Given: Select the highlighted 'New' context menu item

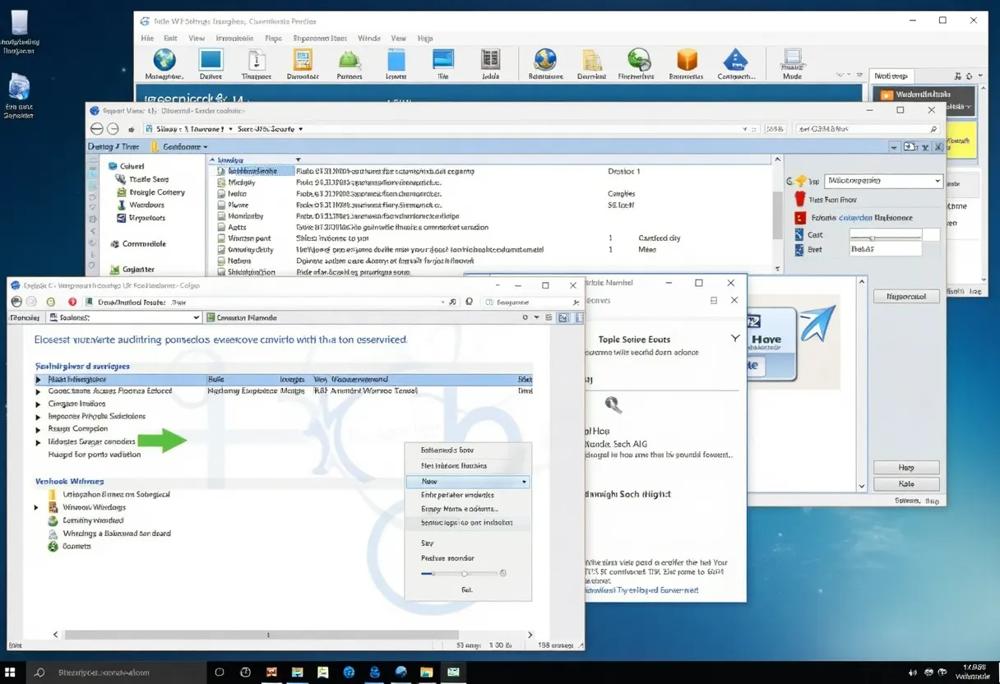Looking at the screenshot, I should click(x=467, y=481).
